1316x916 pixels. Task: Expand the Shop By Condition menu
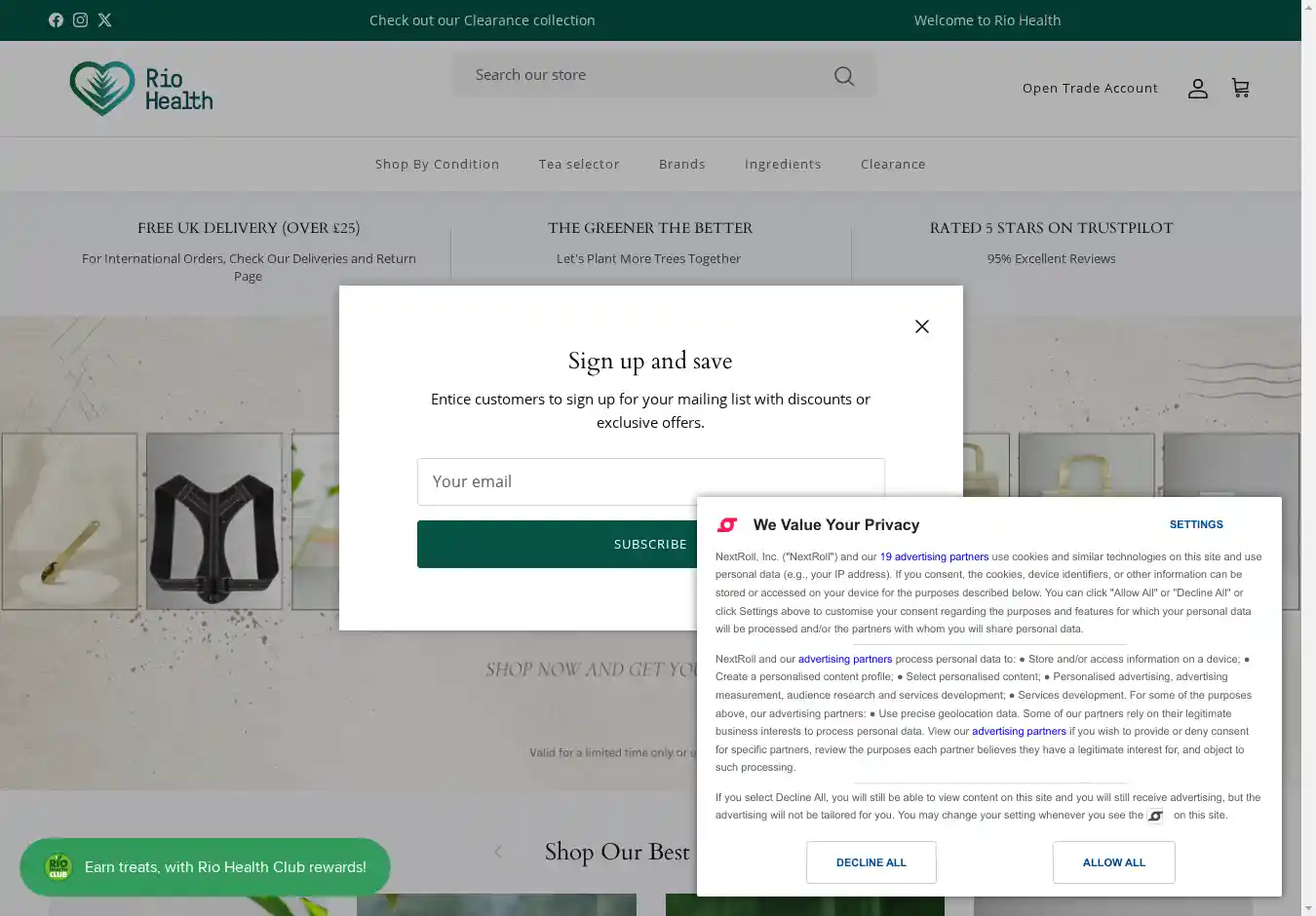pyautogui.click(x=437, y=165)
